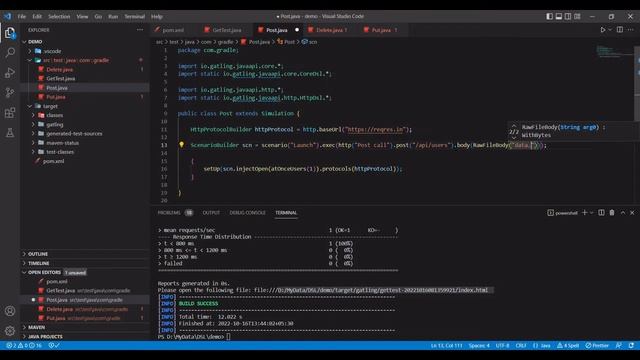This screenshot has width=640, height=360.
Task: Open pom.xml in the explorer tree
Action: pos(53,161)
